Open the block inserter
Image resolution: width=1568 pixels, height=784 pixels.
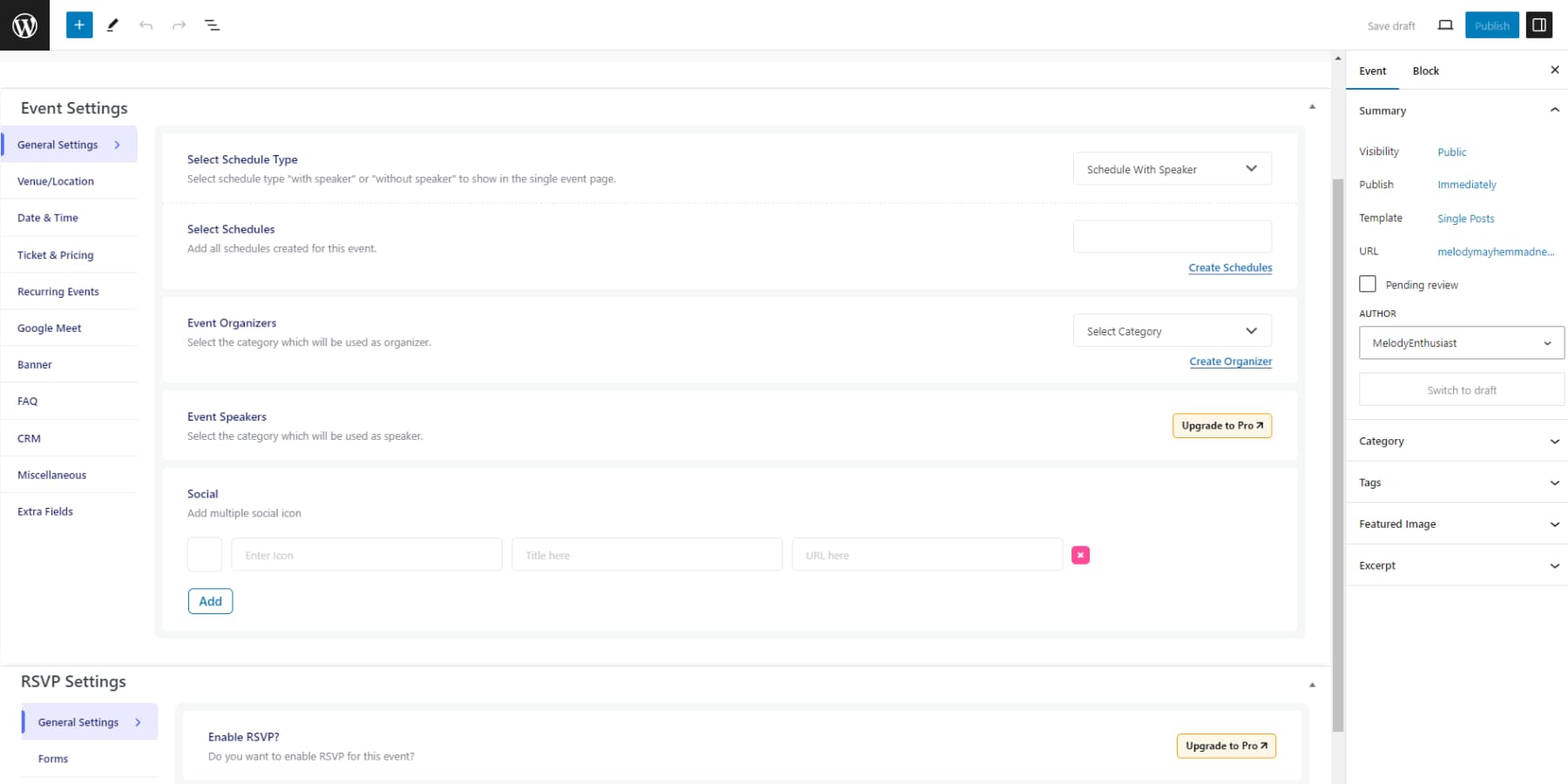pyautogui.click(x=79, y=24)
